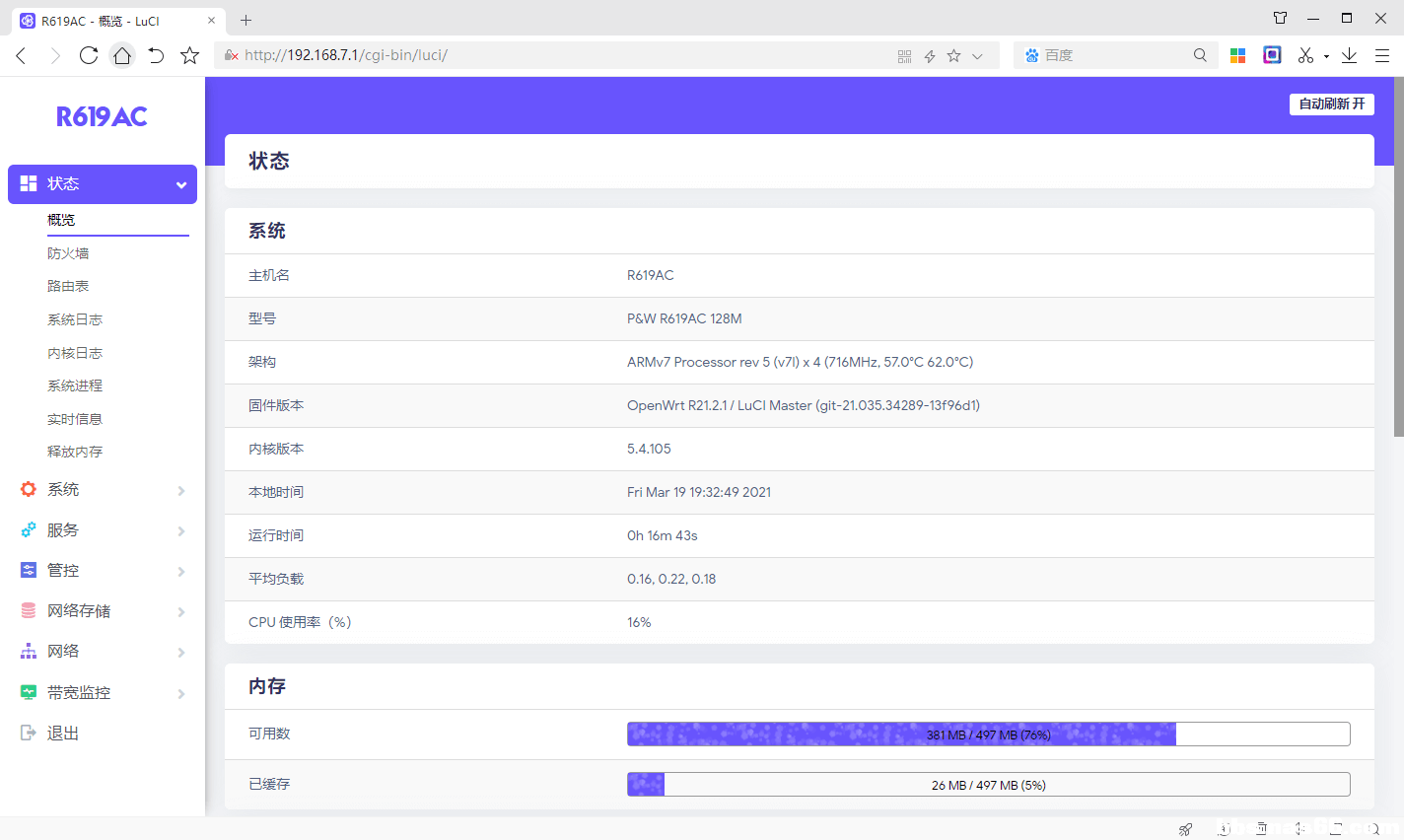This screenshot has height=840, width=1404.
Task: Click the 服务 services gears icon
Action: click(29, 529)
